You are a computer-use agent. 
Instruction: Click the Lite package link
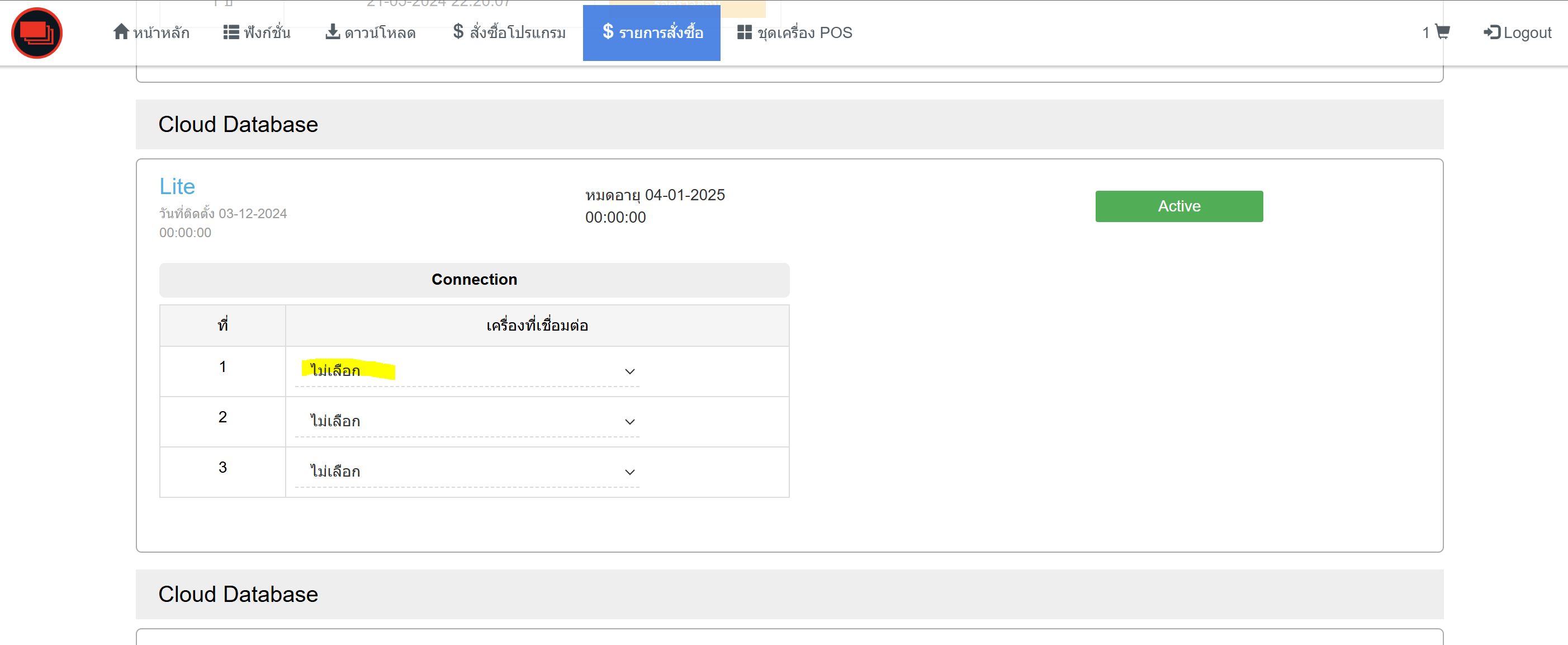click(177, 186)
